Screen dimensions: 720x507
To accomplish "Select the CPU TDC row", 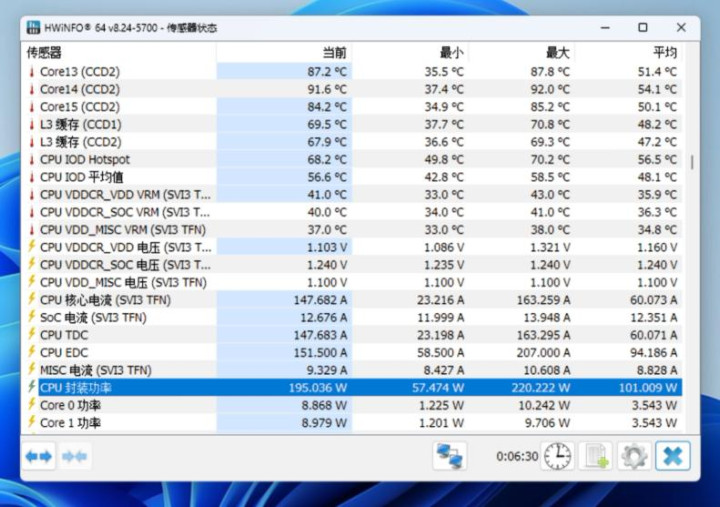I will [352, 335].
